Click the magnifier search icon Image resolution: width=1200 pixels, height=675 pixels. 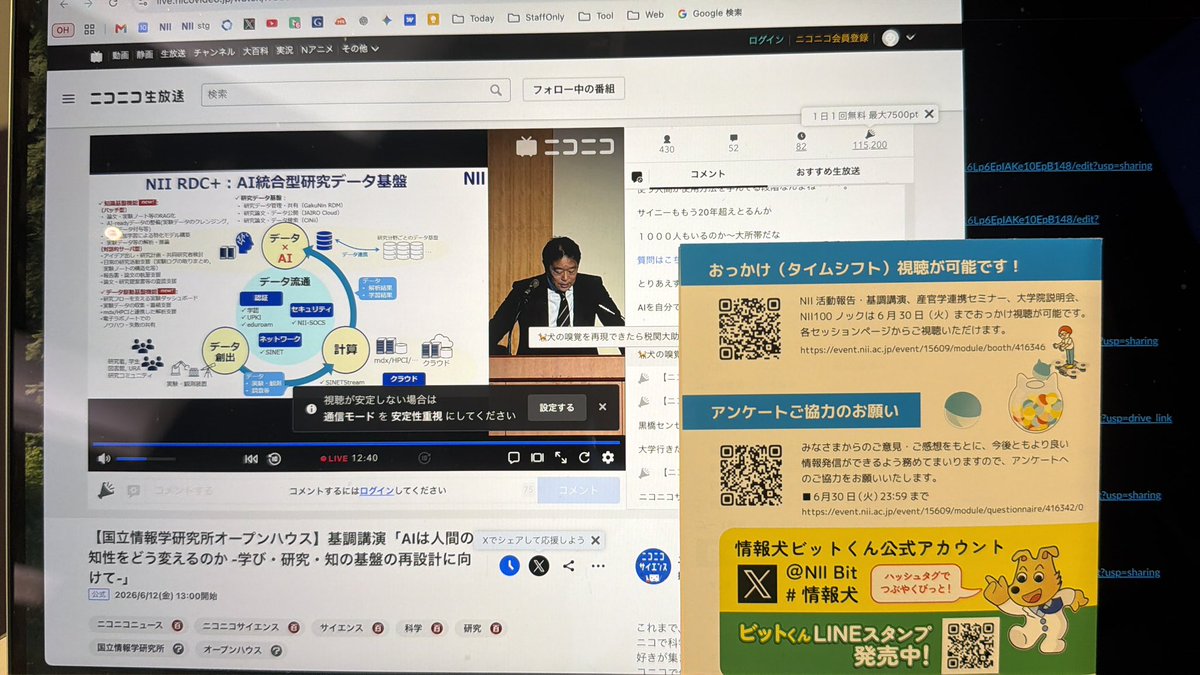click(x=497, y=91)
